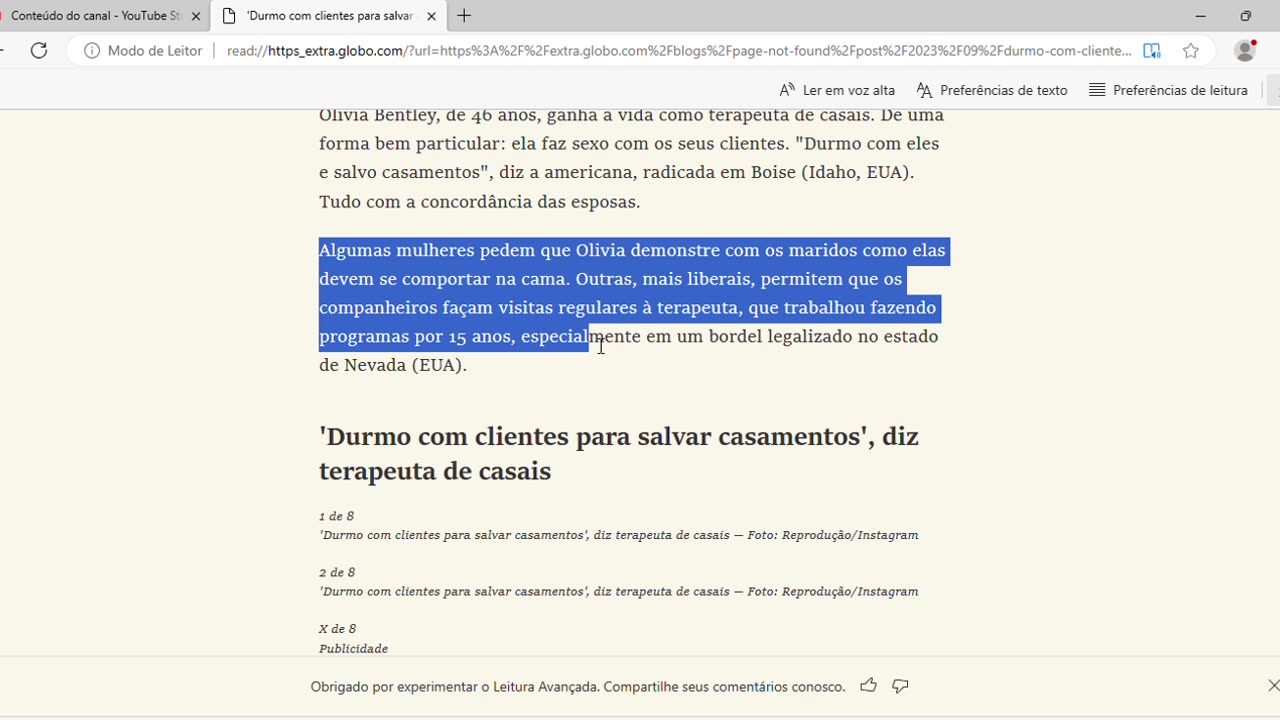Click the Modo de Leitor info icon
Screen dimensions: 1280x720
92,50
